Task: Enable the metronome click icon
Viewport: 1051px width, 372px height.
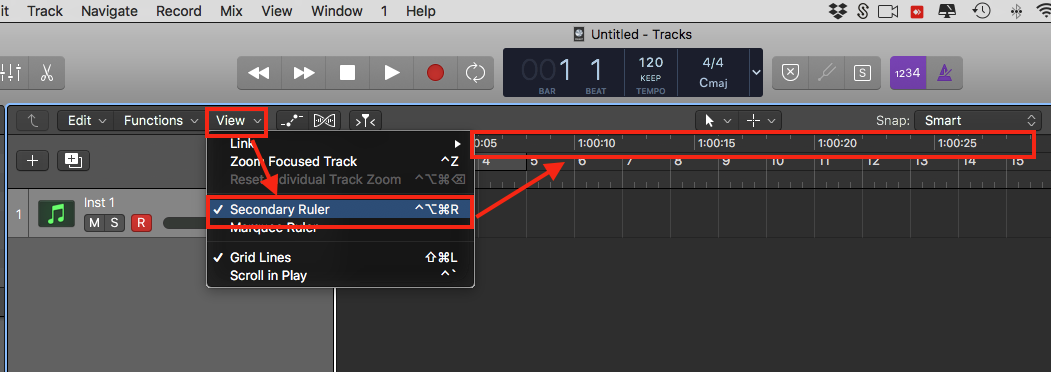Action: point(945,72)
